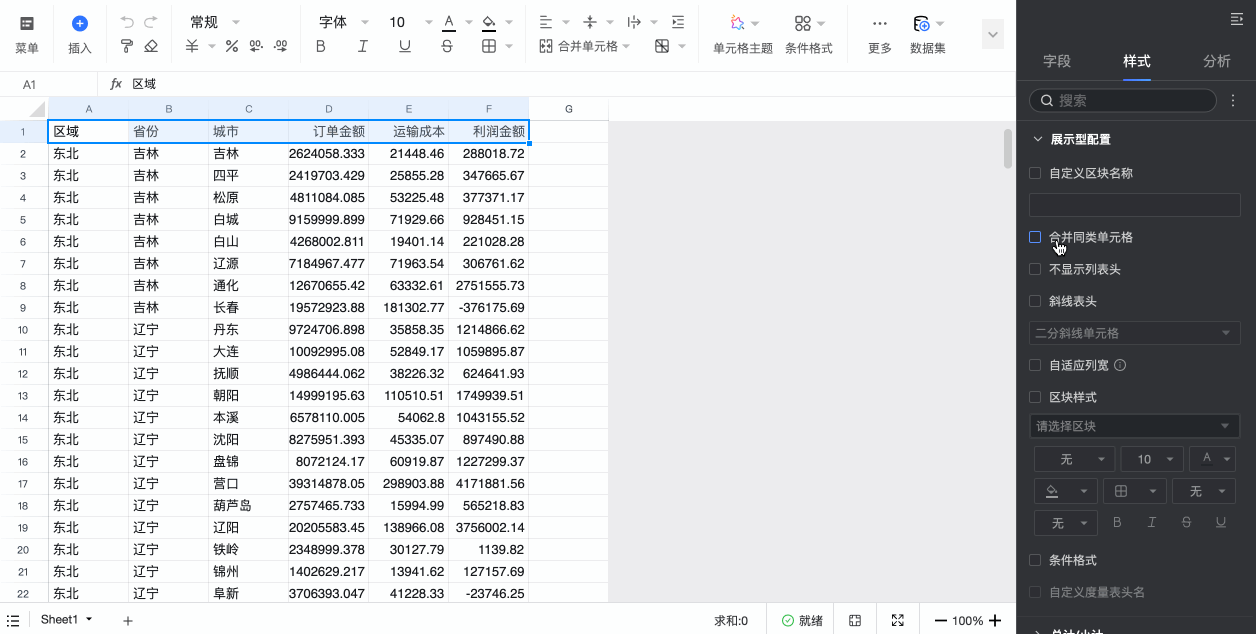Enable 不显示列表头 checkbox
This screenshot has width=1256, height=634.
pos(1035,269)
